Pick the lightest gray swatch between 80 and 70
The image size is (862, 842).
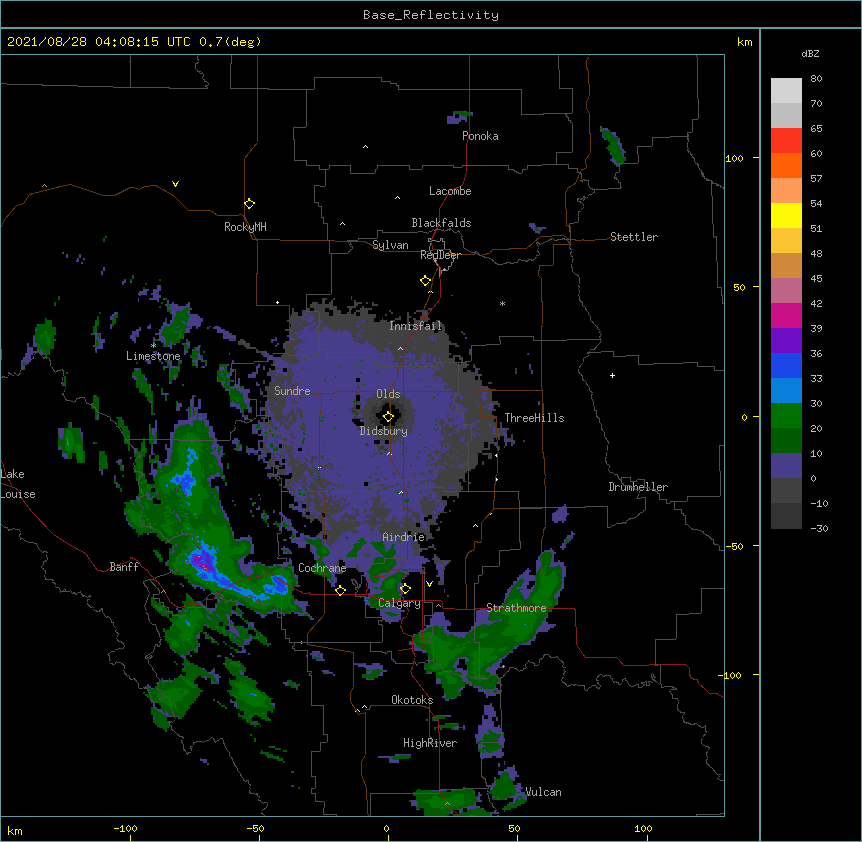click(786, 91)
